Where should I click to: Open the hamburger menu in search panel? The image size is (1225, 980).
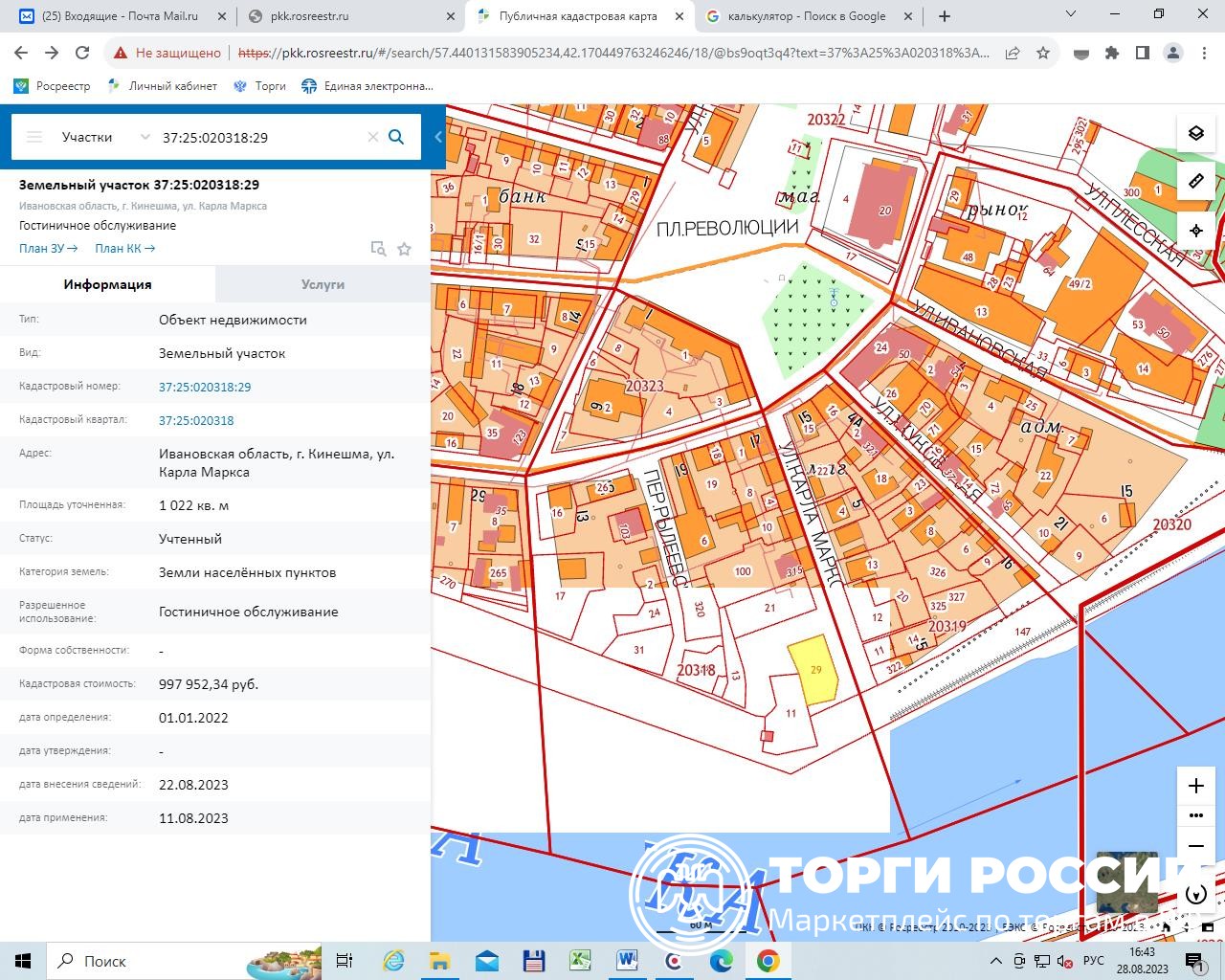click(34, 137)
